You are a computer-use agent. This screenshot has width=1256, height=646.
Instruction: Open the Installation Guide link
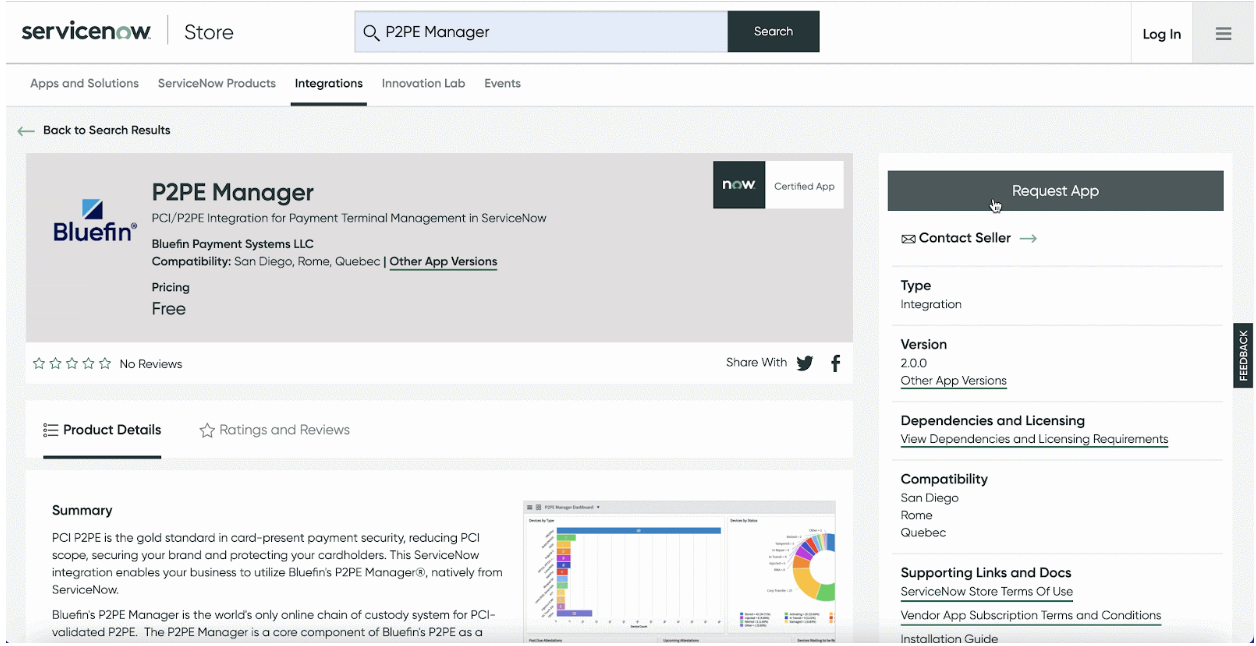coord(950,639)
